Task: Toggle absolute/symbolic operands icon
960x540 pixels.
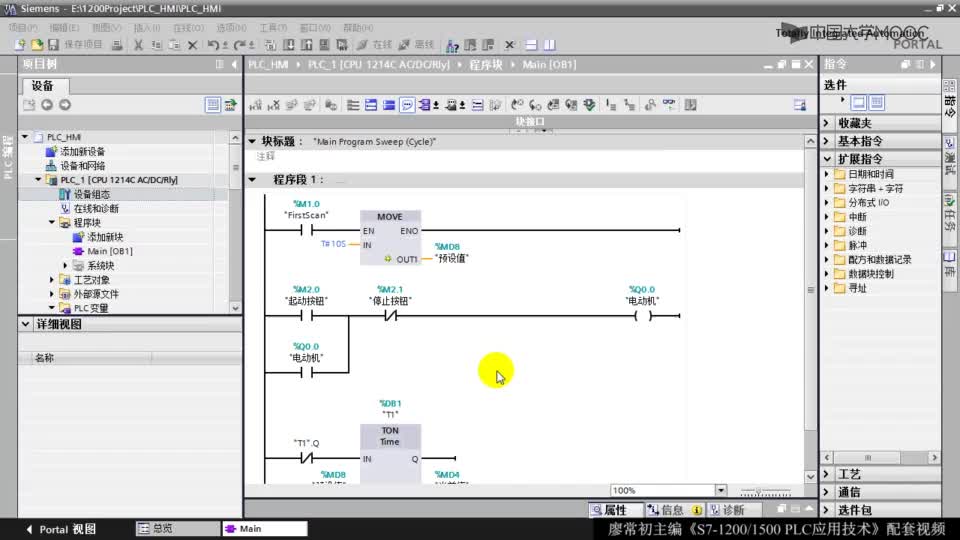Action: (x=424, y=105)
